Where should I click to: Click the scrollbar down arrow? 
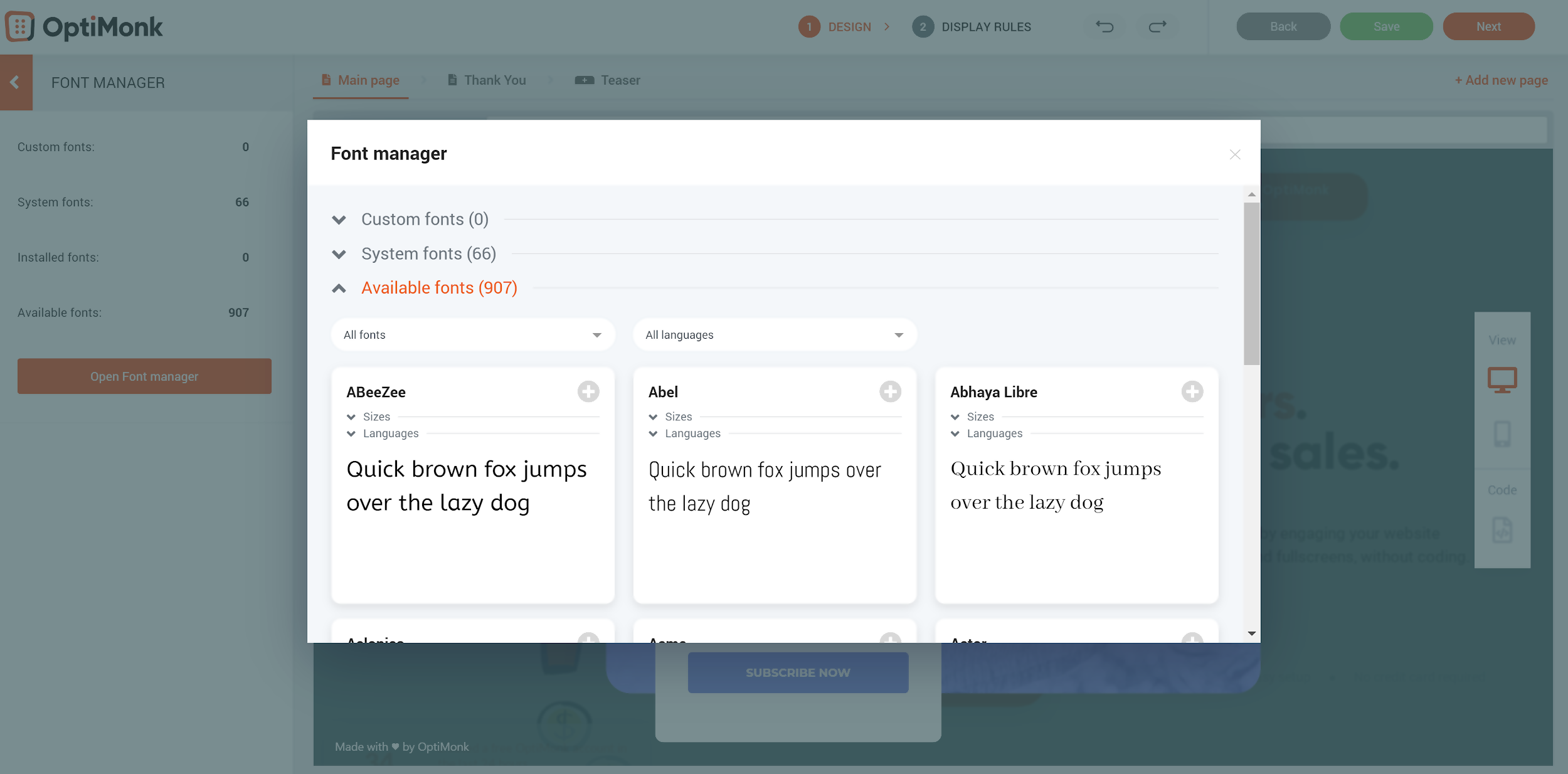tap(1251, 634)
